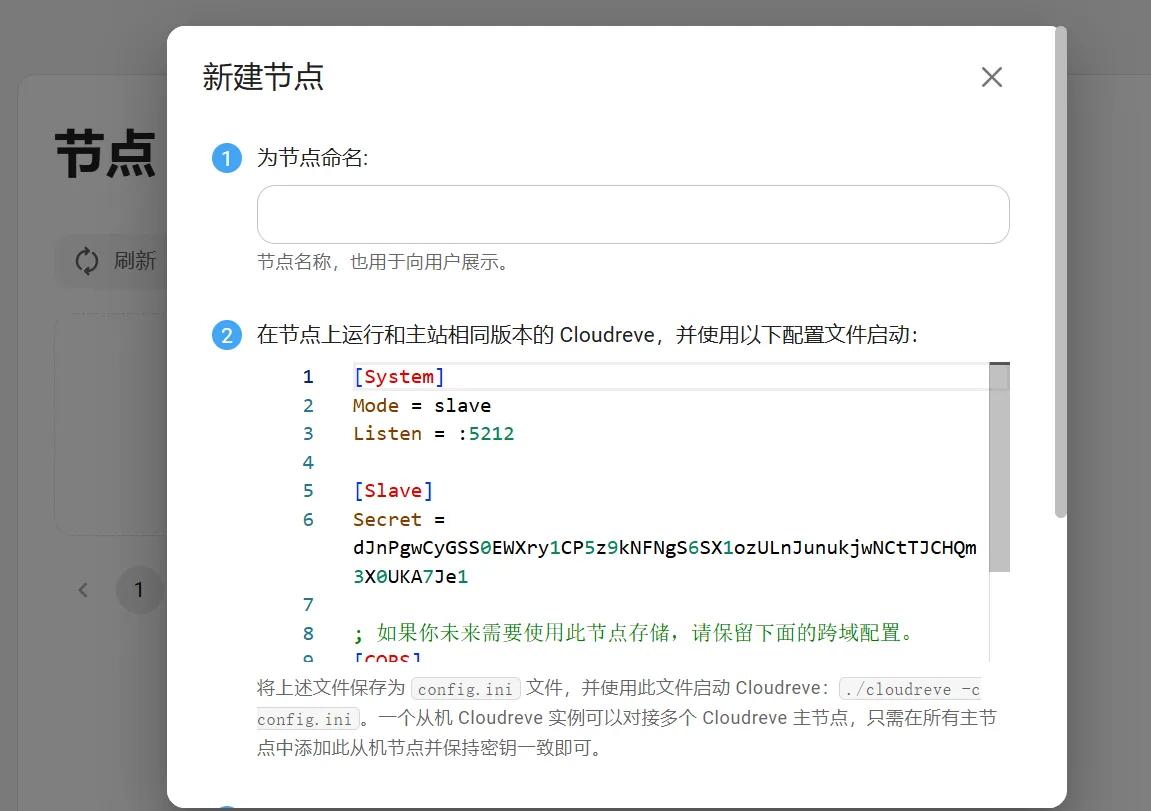Click the 'Listen = :5212' line
The width and height of the screenshot is (1151, 811).
click(x=433, y=434)
